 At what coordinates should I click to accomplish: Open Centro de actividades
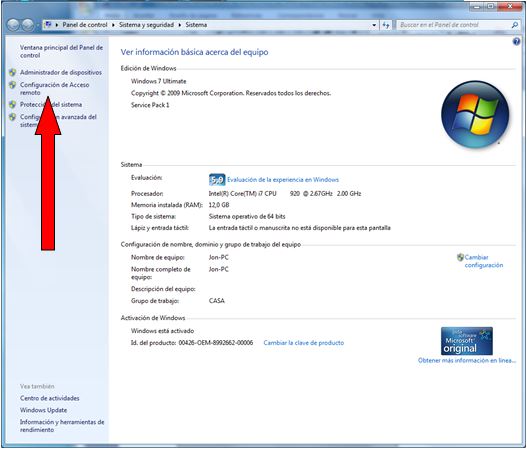pos(49,398)
